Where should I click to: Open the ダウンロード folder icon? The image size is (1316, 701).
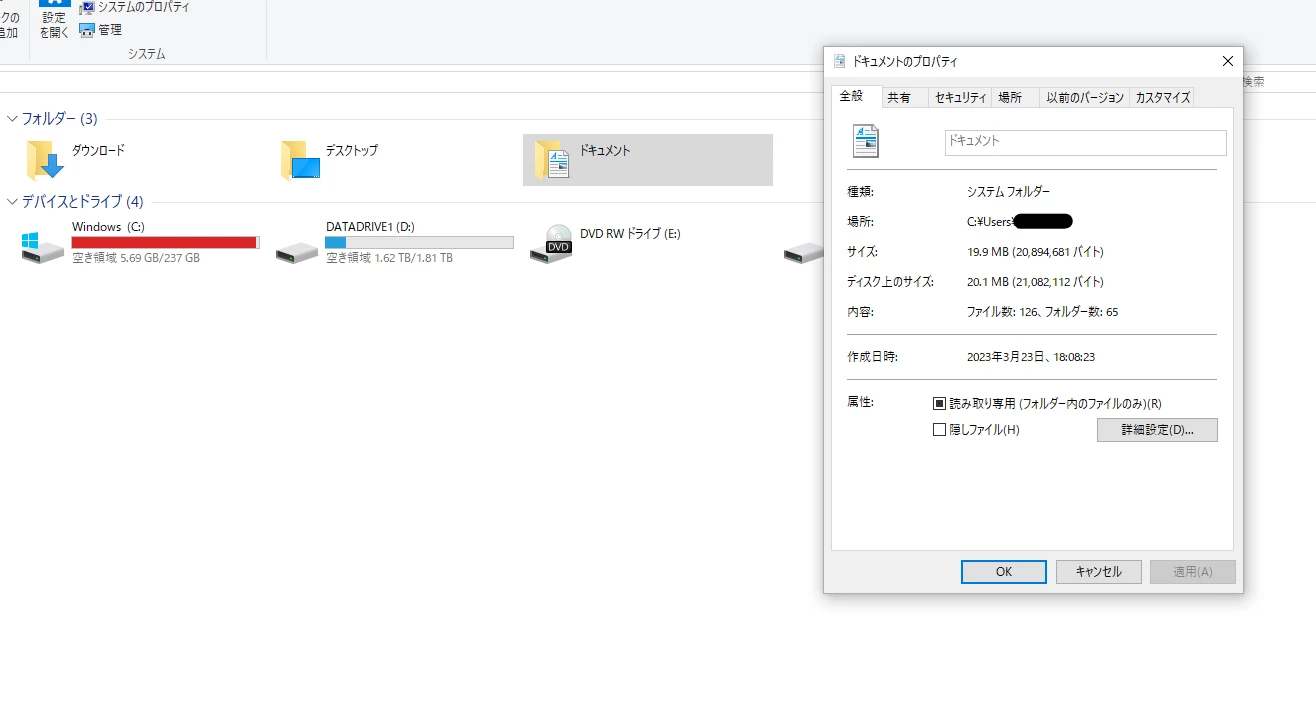[45, 160]
